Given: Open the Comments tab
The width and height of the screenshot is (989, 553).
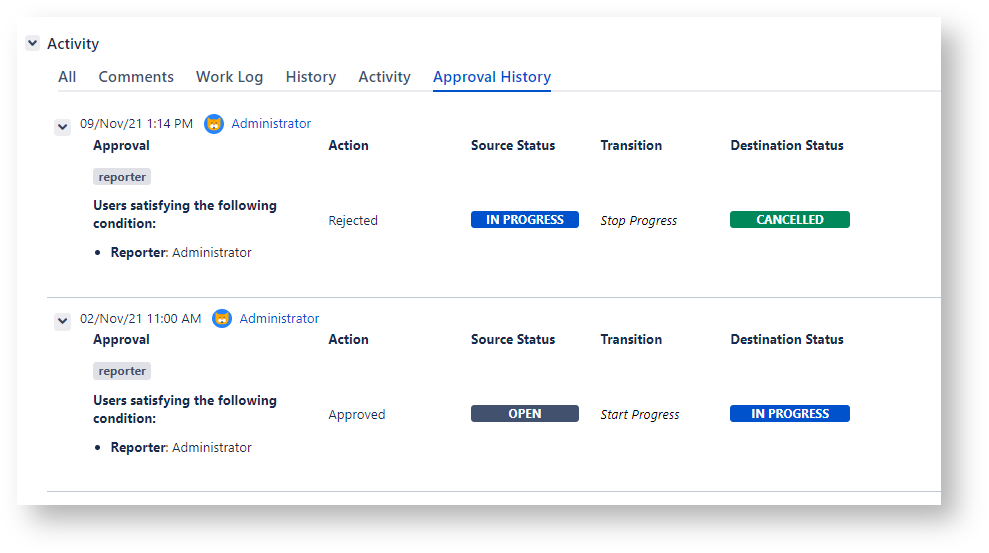Looking at the screenshot, I should (x=136, y=77).
